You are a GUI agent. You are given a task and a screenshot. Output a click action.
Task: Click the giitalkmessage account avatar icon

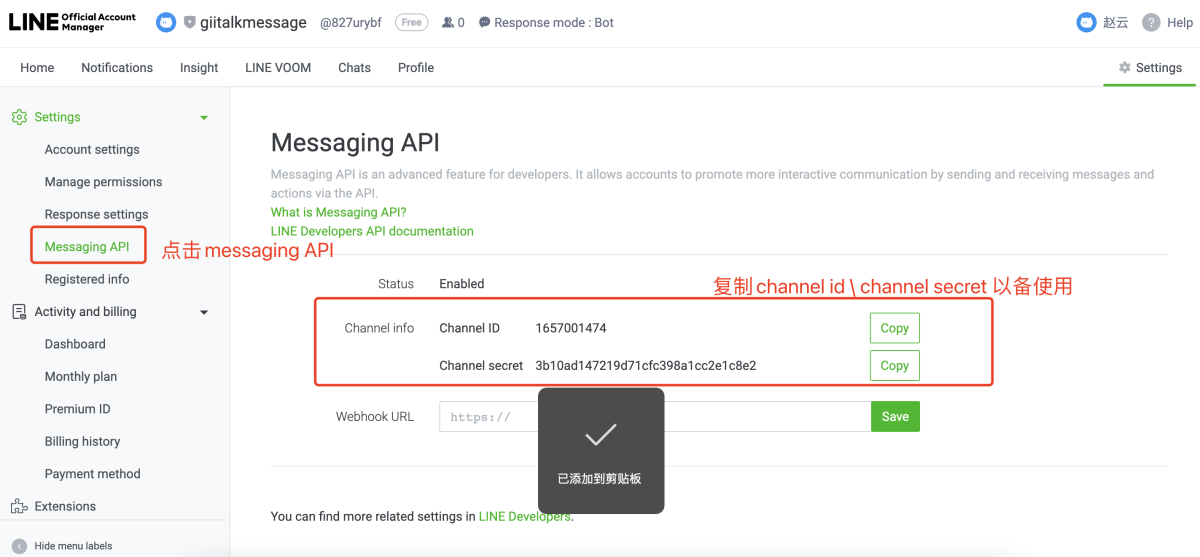[x=166, y=22]
